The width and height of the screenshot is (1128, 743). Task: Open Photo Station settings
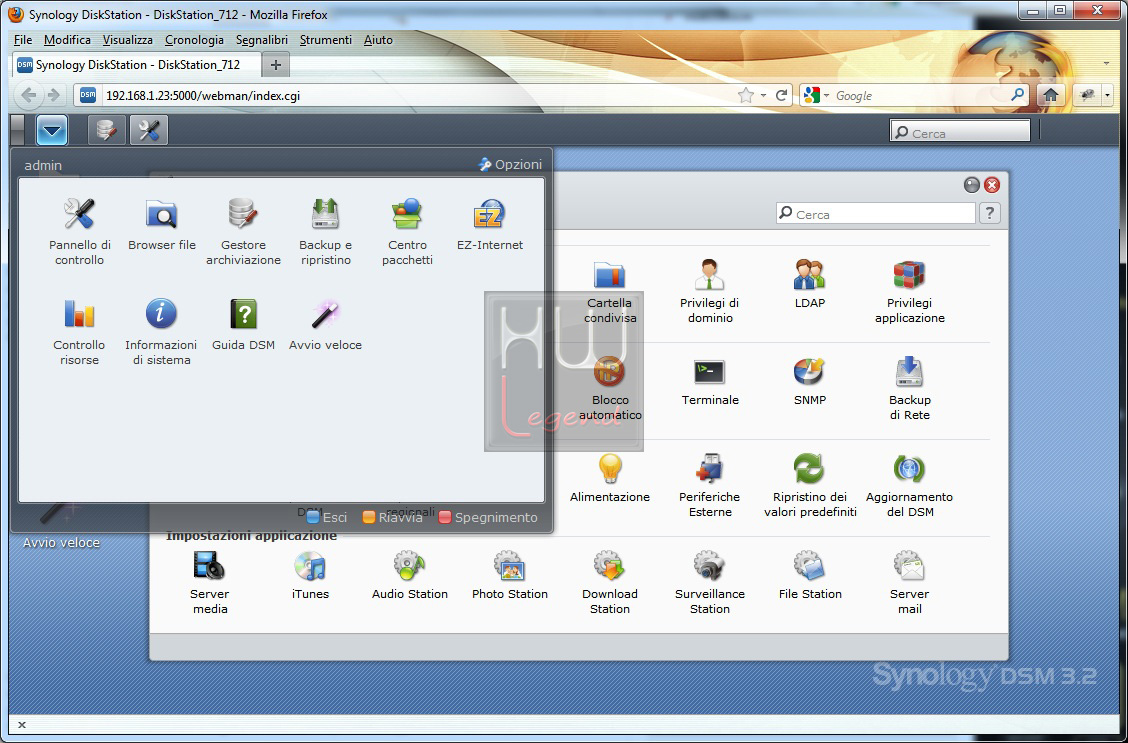point(509,575)
